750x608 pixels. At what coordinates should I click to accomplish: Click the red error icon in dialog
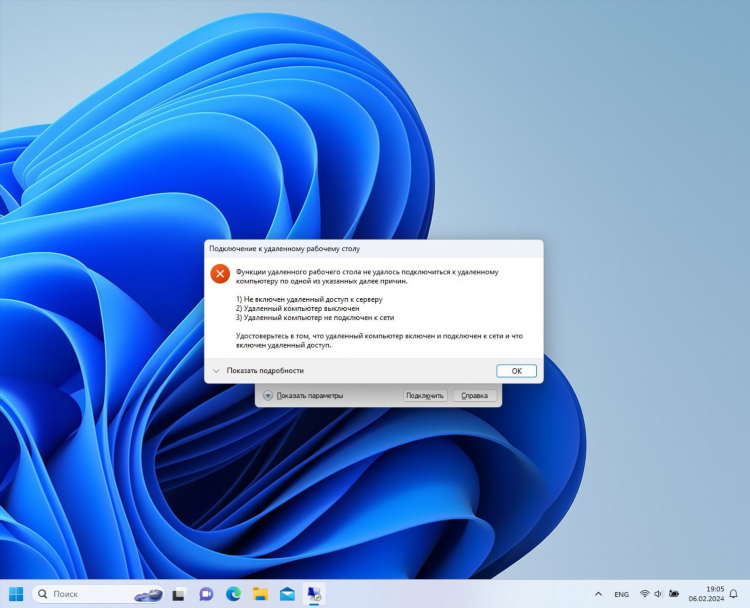[220, 274]
